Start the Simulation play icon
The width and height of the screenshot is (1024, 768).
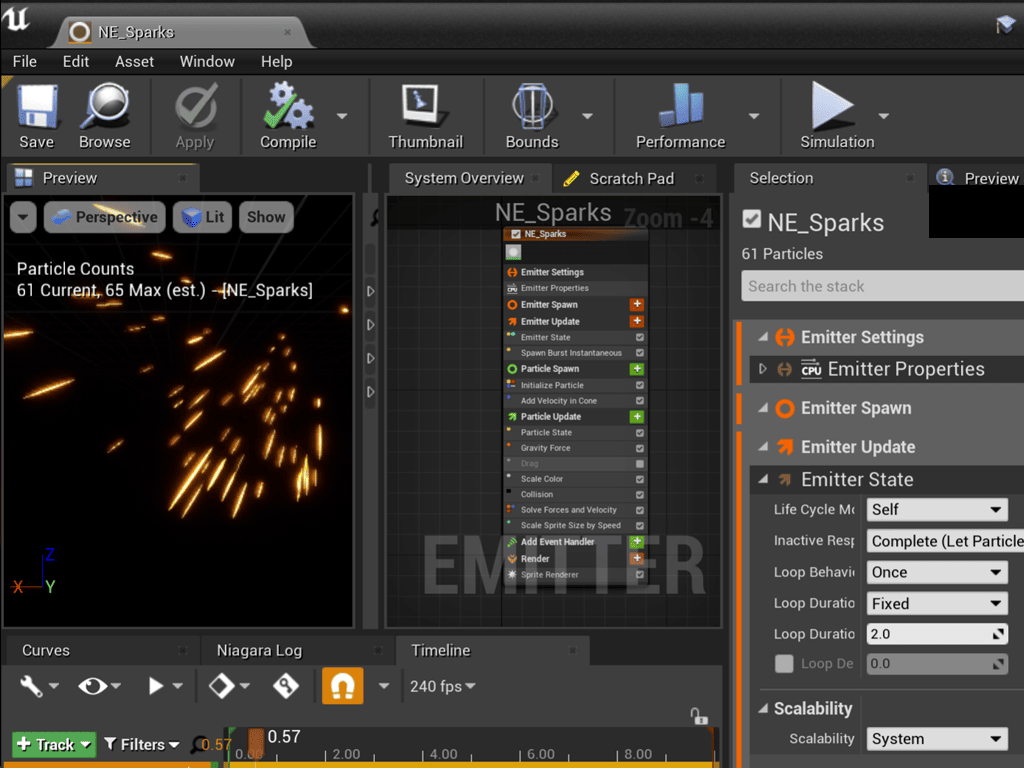pos(832,106)
